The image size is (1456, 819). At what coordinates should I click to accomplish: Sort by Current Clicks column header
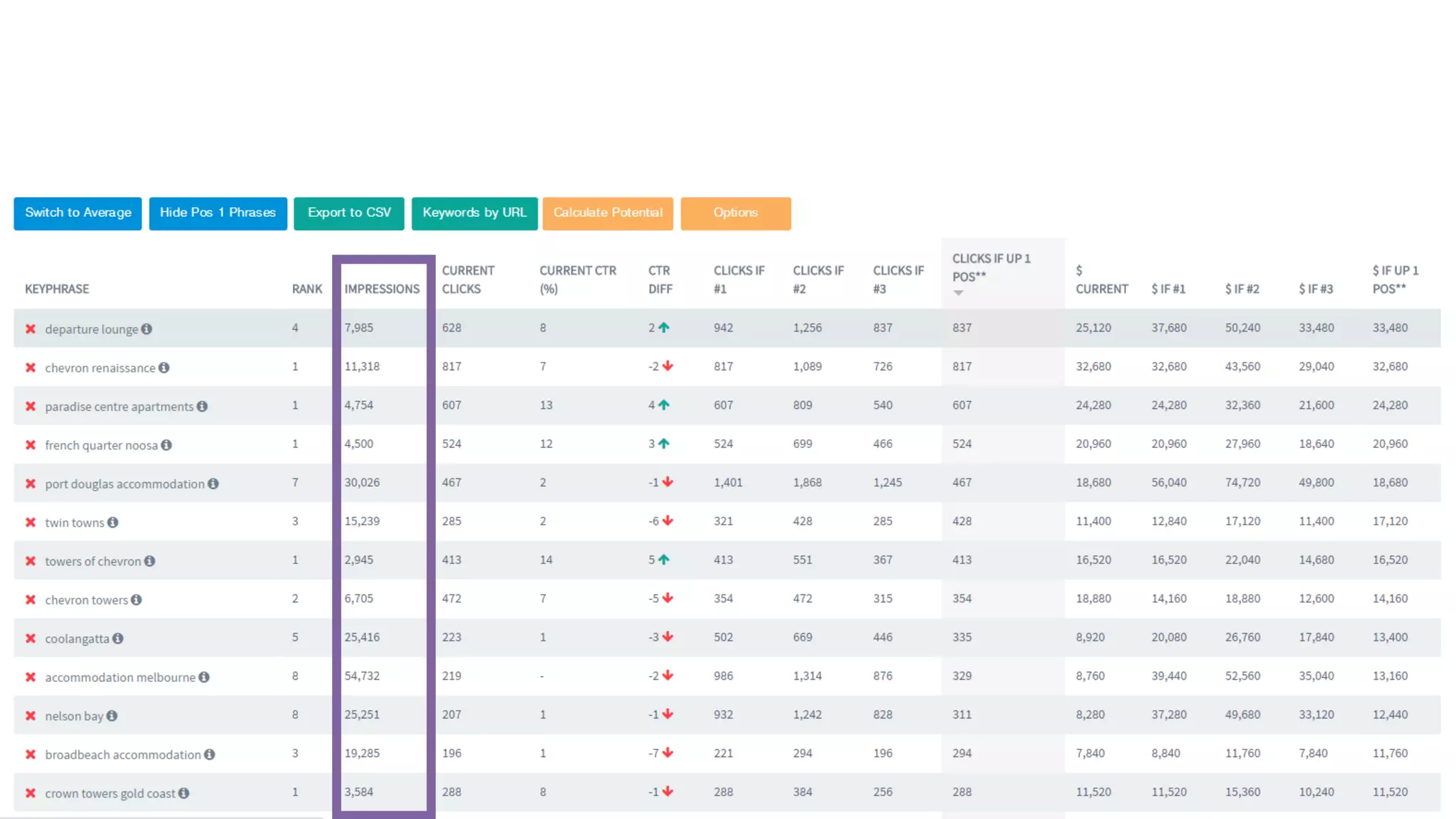467,279
